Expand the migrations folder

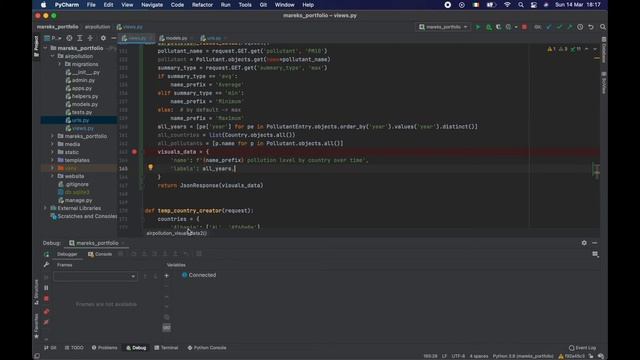click(60, 64)
